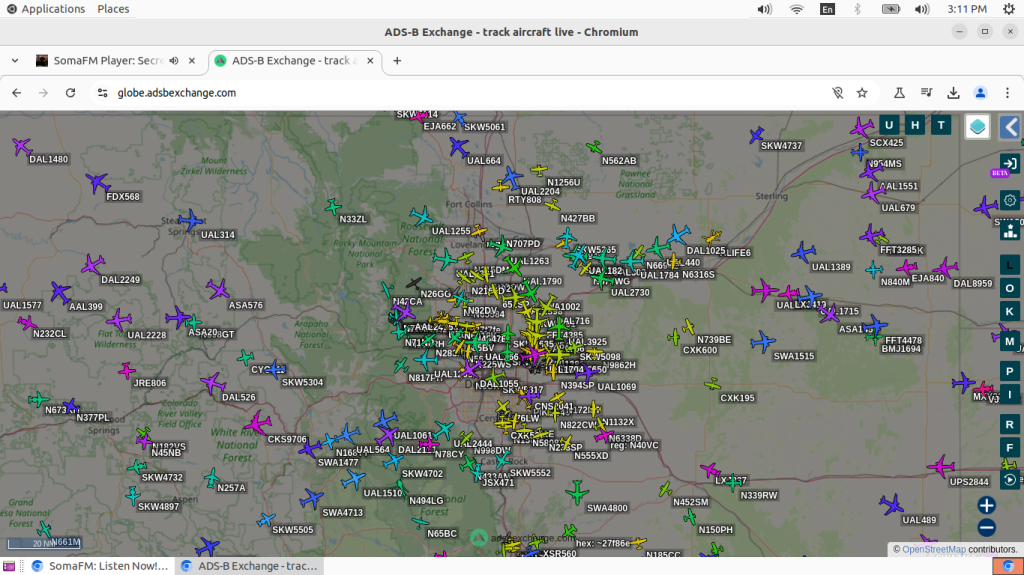Select the CXK195 aircraft icon
The image size is (1024, 575).
(x=712, y=384)
